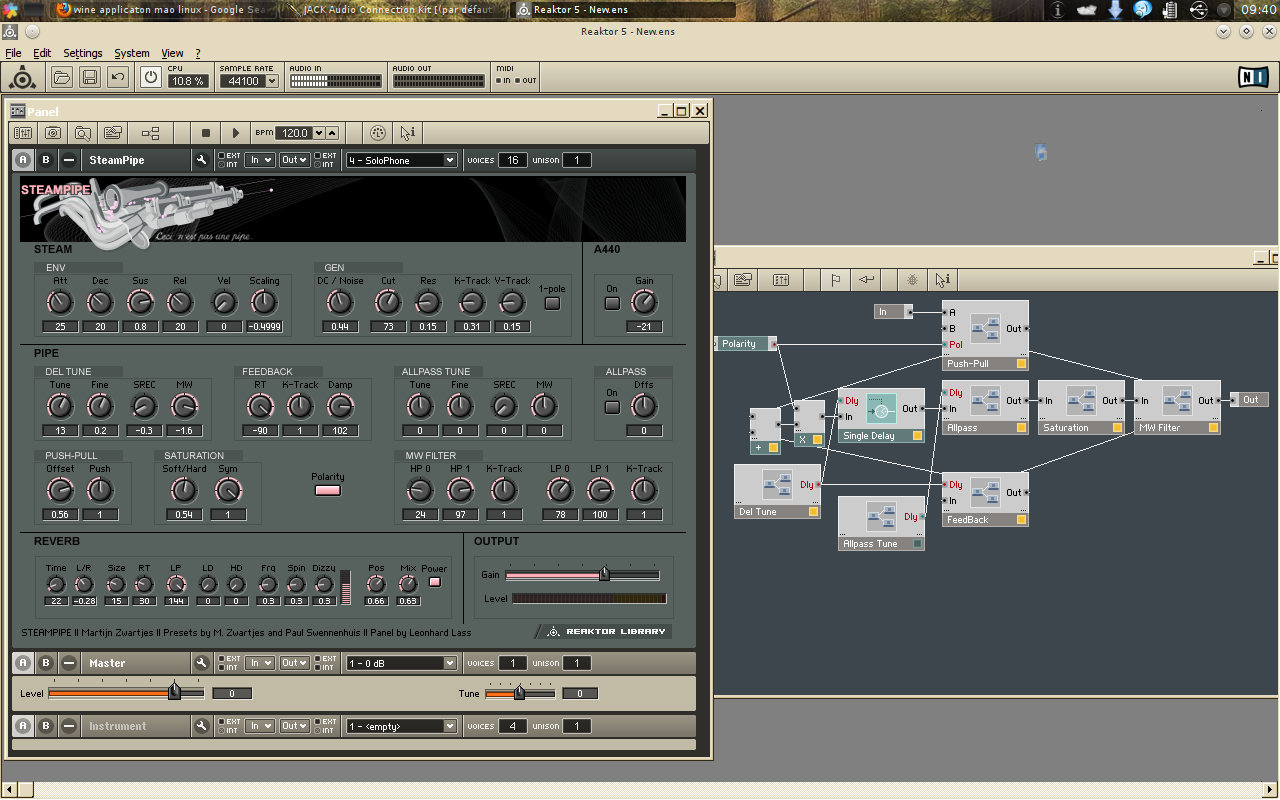Image resolution: width=1280 pixels, height=800 pixels.
Task: Click the undo arrow icon in main toolbar
Action: [x=117, y=77]
